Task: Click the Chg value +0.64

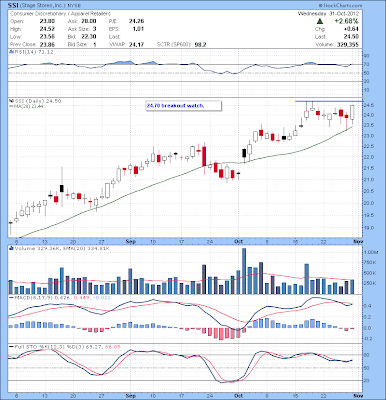Action: [352, 29]
